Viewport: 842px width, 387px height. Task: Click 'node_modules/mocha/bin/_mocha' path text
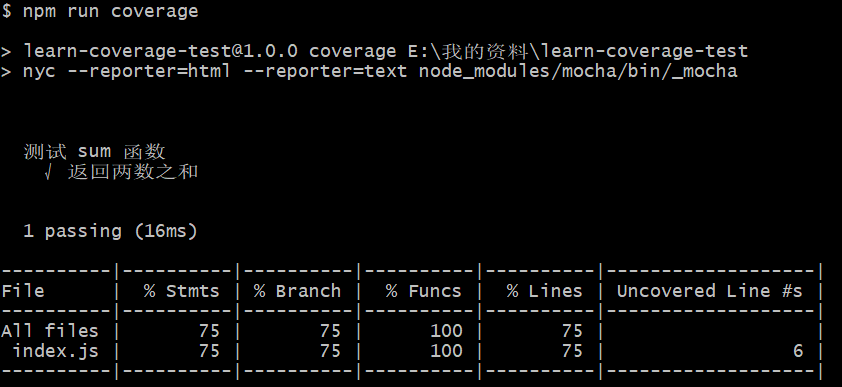578,71
